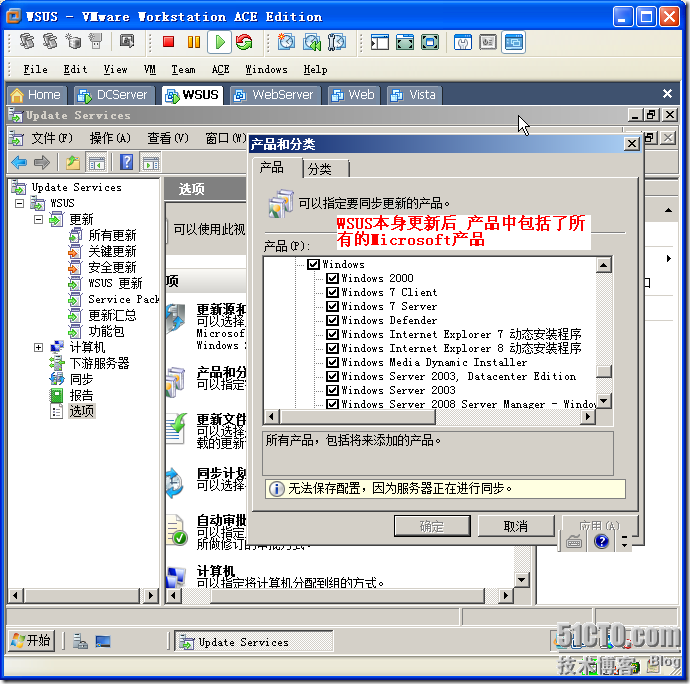Select 同步 in the tree

coord(81,379)
